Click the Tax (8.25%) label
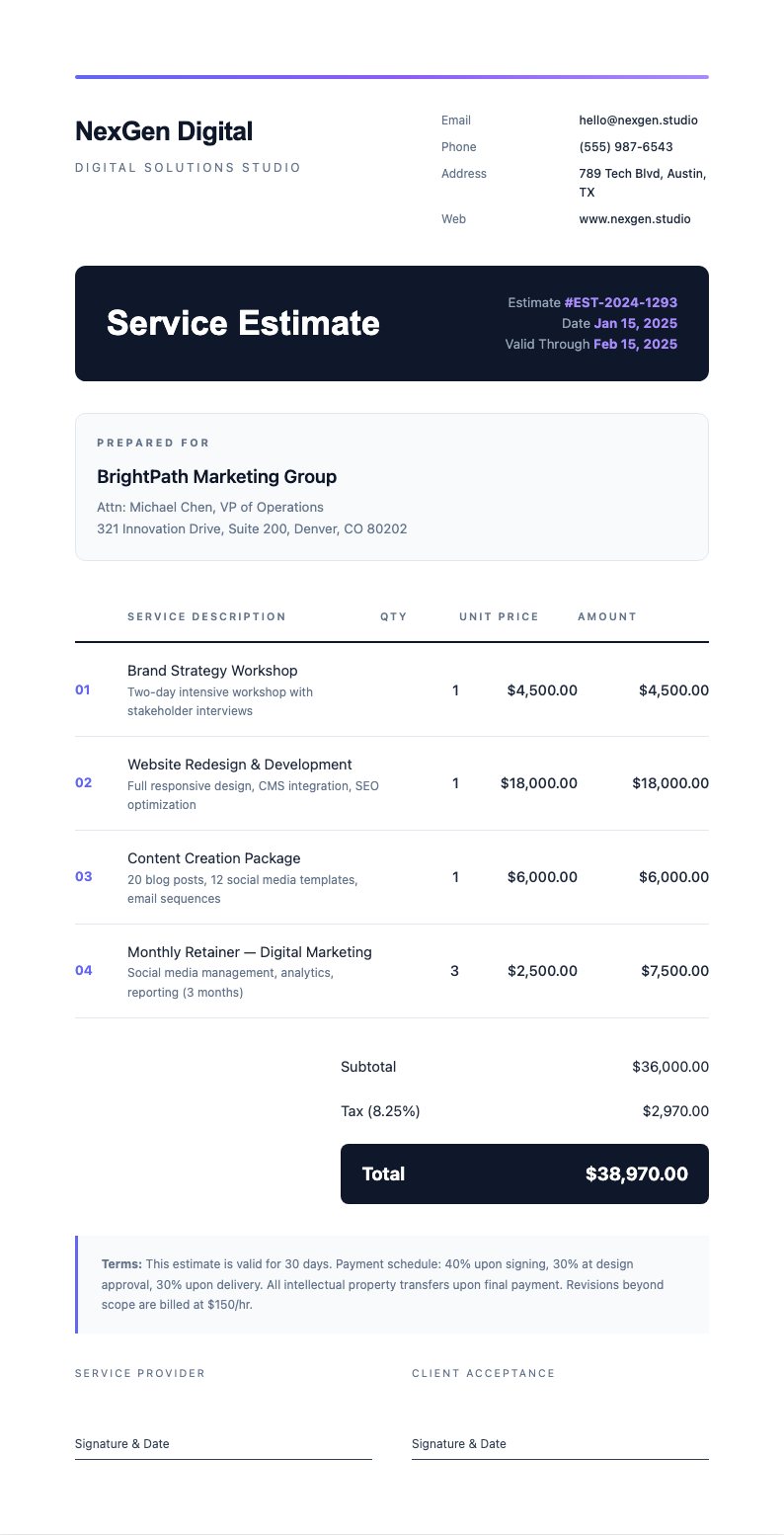 click(x=380, y=1111)
